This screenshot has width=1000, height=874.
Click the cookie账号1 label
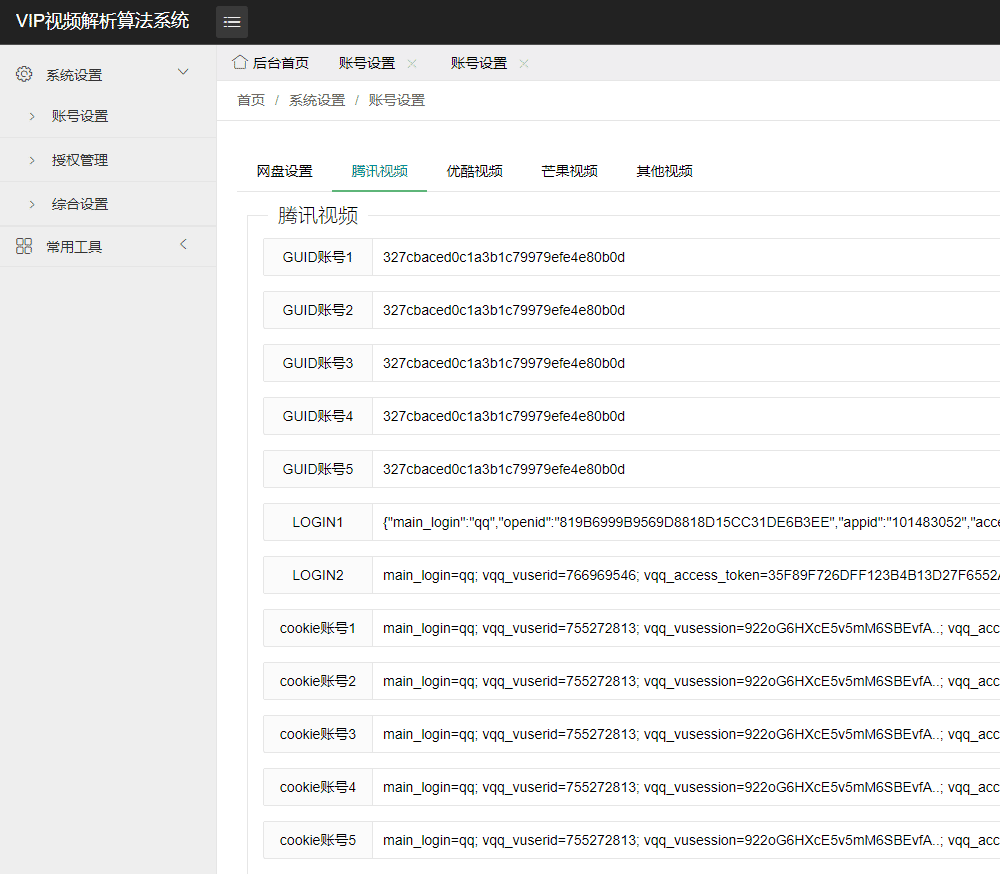point(318,628)
